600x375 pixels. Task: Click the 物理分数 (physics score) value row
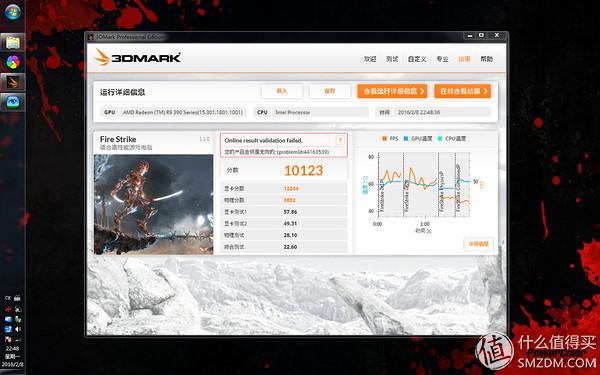pyautogui.click(x=284, y=200)
